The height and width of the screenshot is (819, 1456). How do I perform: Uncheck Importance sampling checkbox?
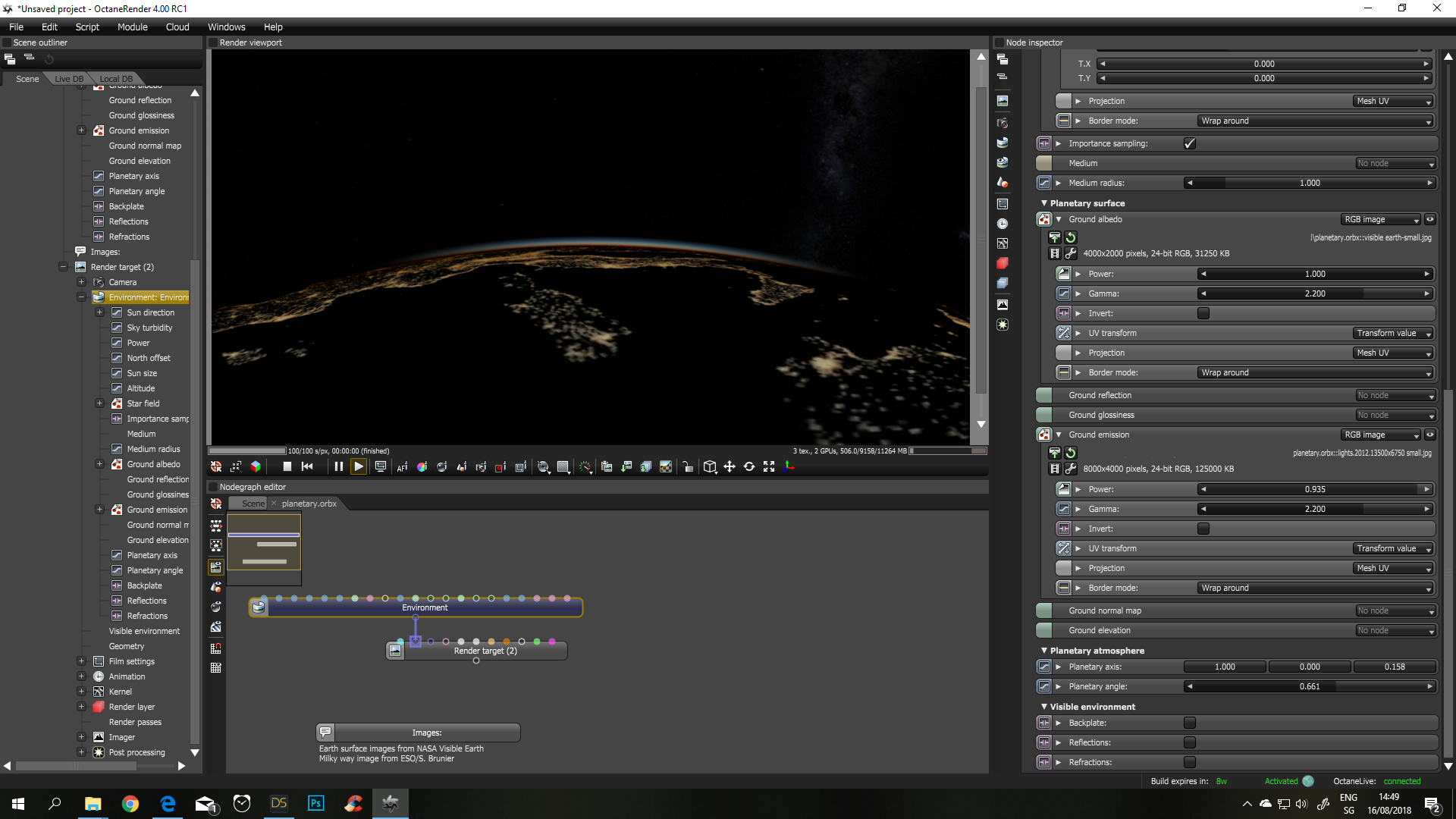pyautogui.click(x=1189, y=143)
